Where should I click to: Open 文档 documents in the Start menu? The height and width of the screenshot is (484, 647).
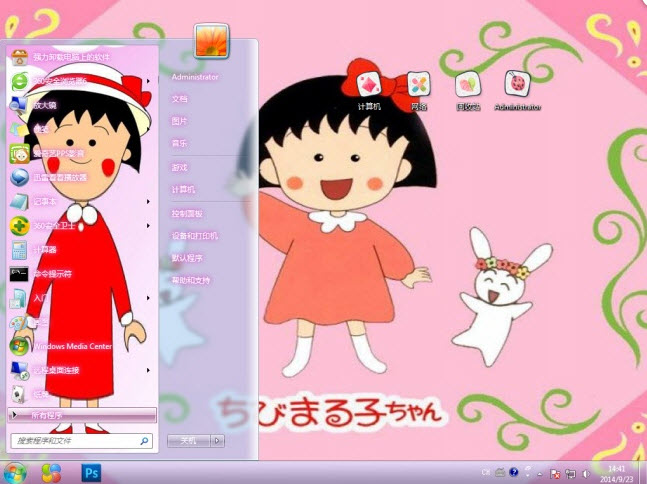[x=179, y=99]
